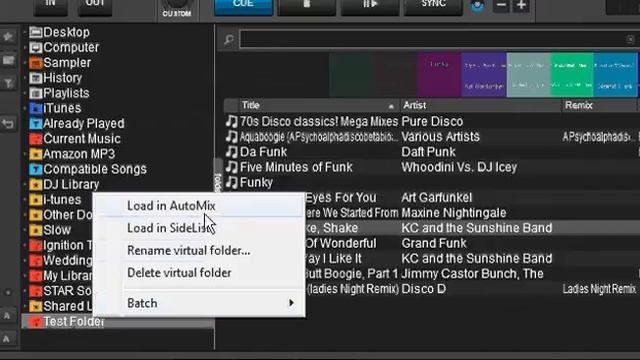Click the magenta Funky sample pad
This screenshot has height=360, width=640.
pyautogui.click(x=439, y=75)
